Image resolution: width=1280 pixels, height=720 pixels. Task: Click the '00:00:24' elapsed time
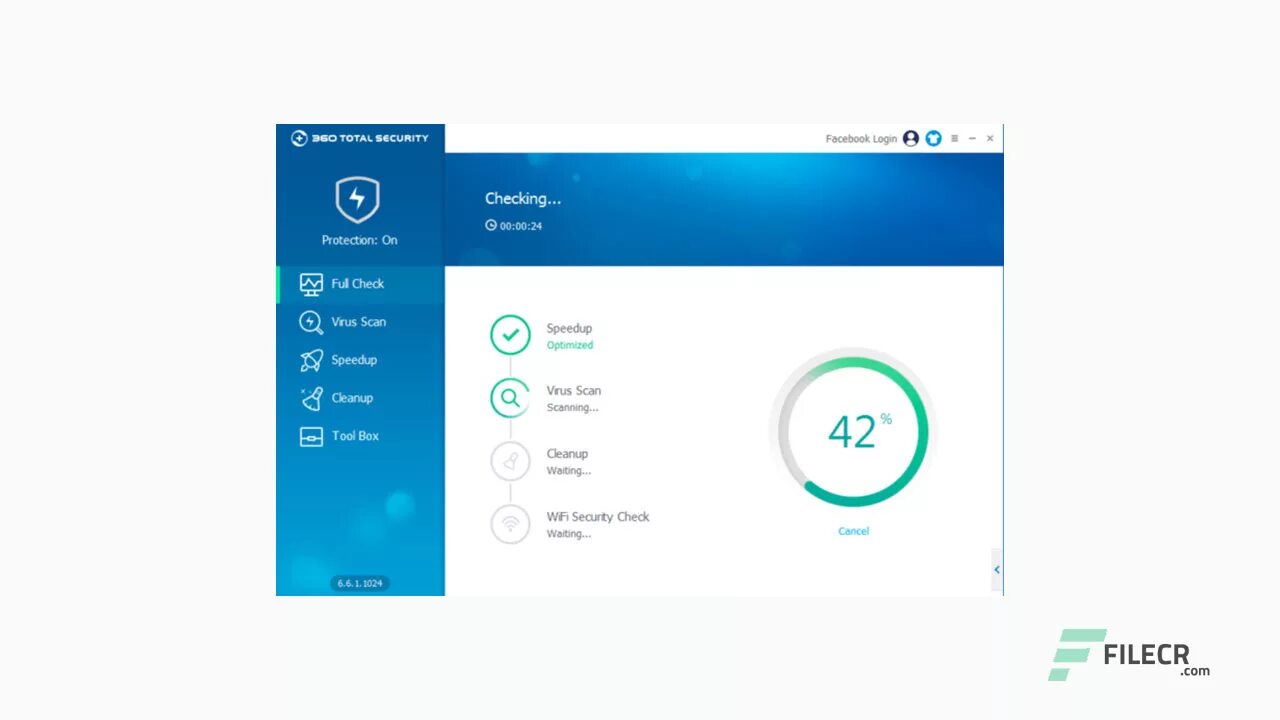point(521,226)
